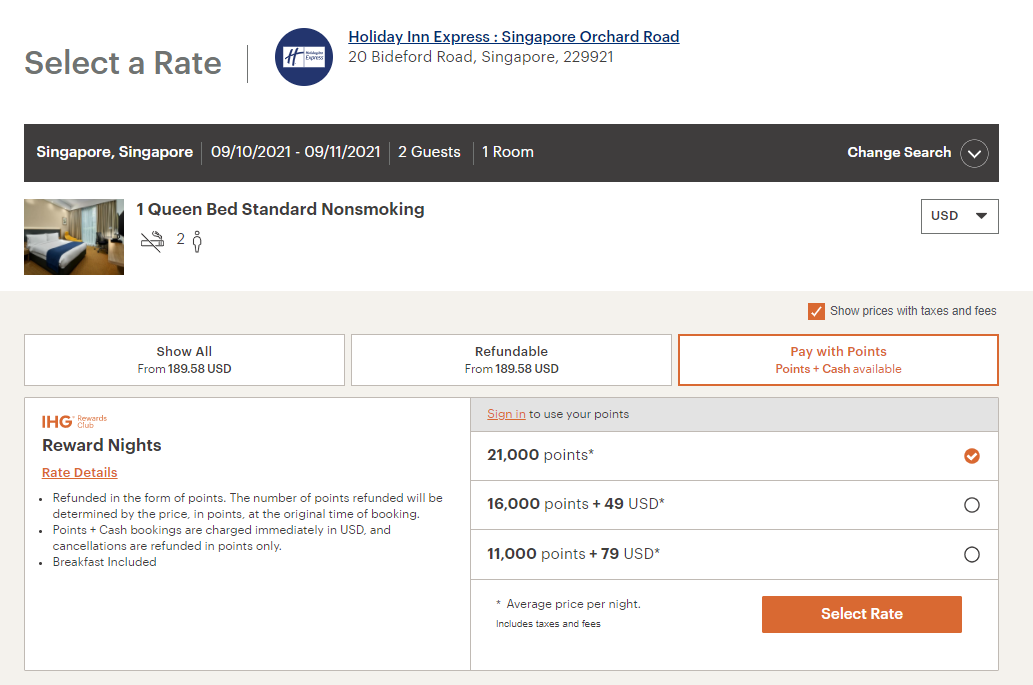Screen dimensions: 1033x685
Task: Expand the Change Search chevron
Action: (x=974, y=153)
